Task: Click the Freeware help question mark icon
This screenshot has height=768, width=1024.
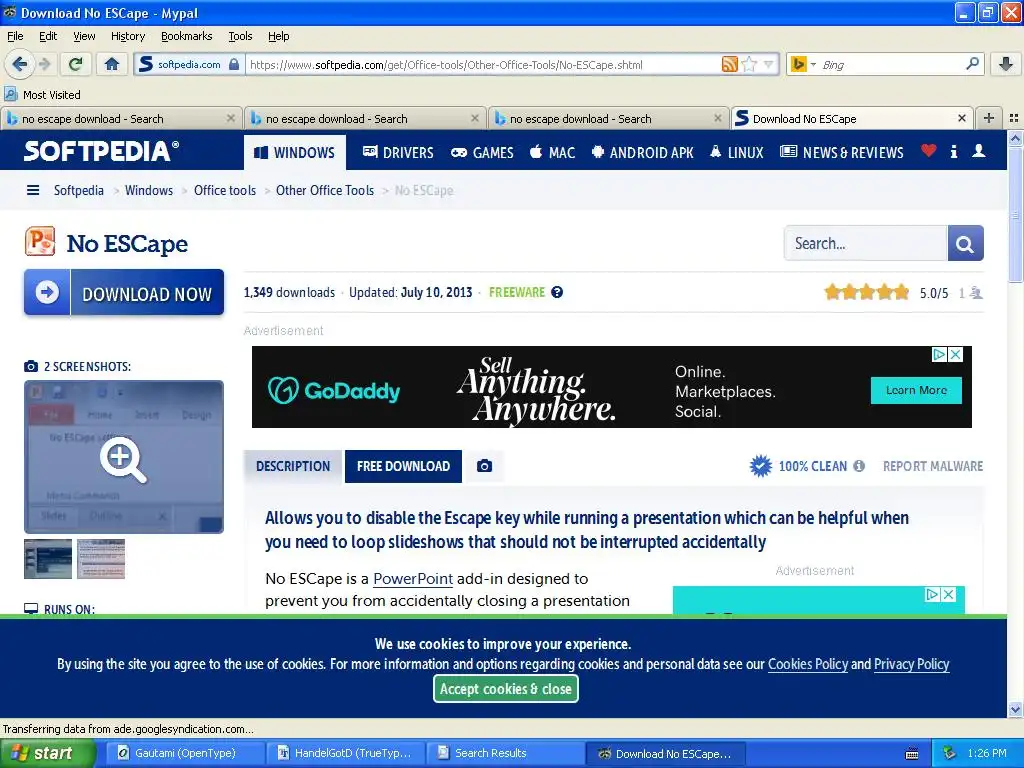Action: [557, 292]
